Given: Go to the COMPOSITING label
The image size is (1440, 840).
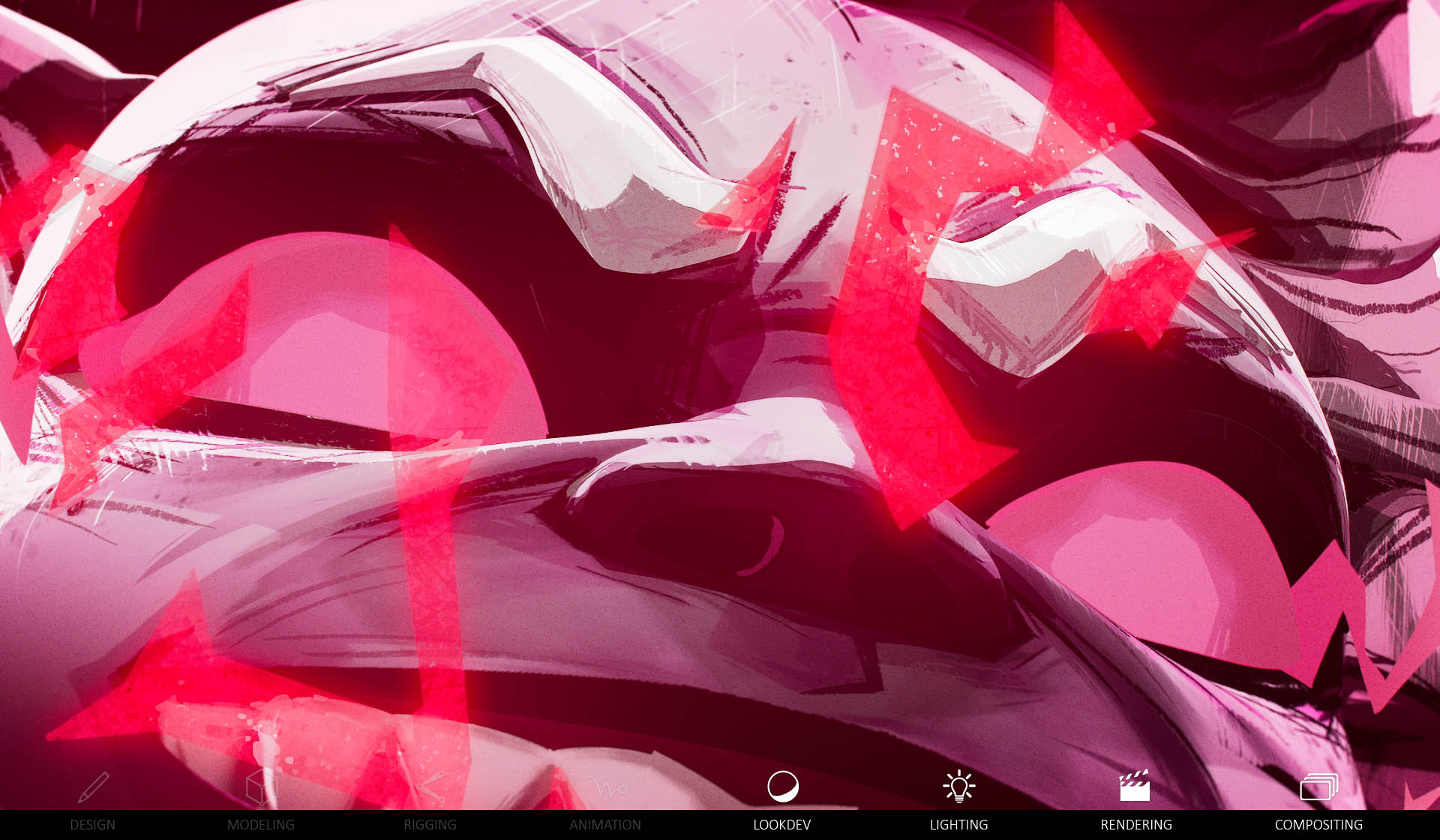Looking at the screenshot, I should [x=1318, y=824].
